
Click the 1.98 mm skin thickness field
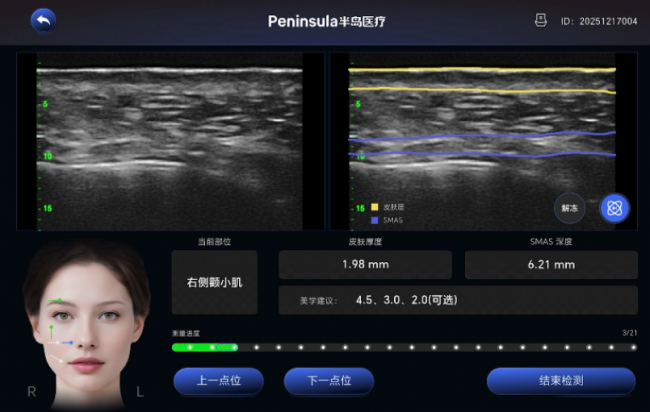(365, 264)
